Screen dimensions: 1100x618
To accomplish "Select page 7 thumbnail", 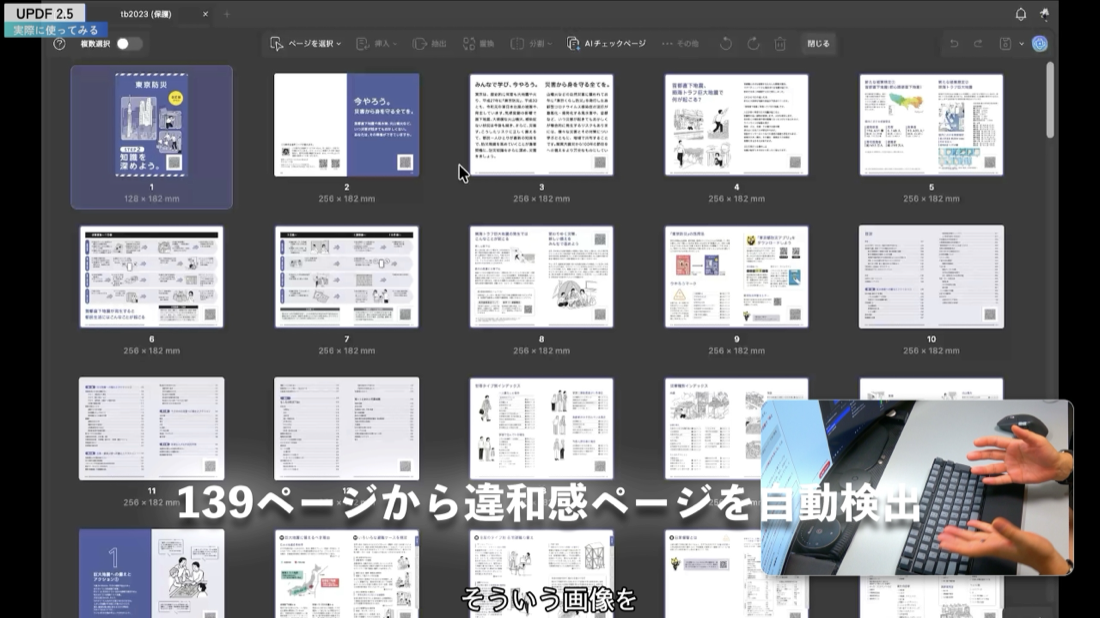I will click(347, 276).
